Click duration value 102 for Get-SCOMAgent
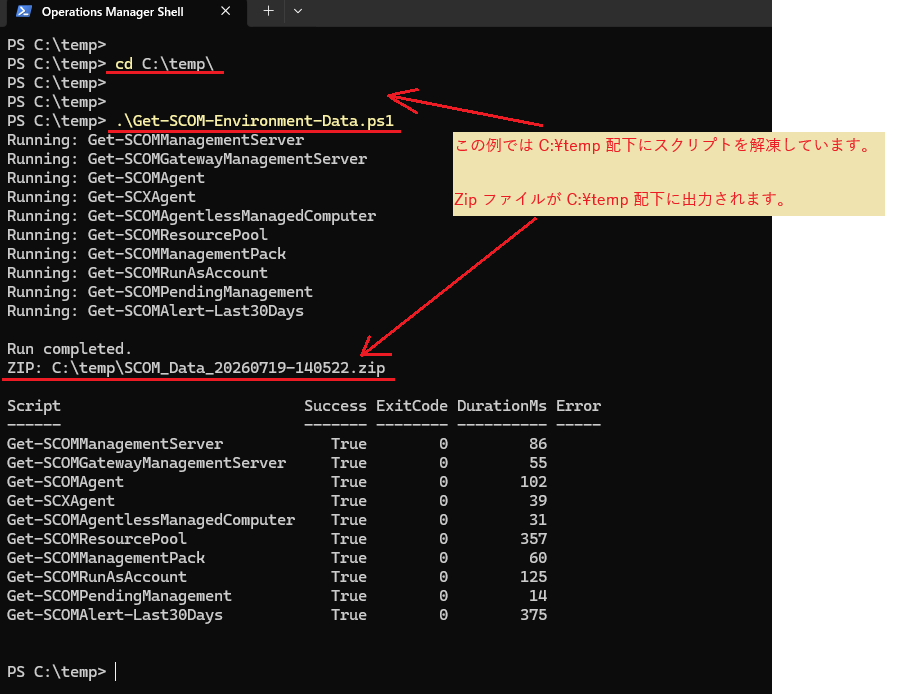This screenshot has width=898, height=694. click(x=533, y=482)
